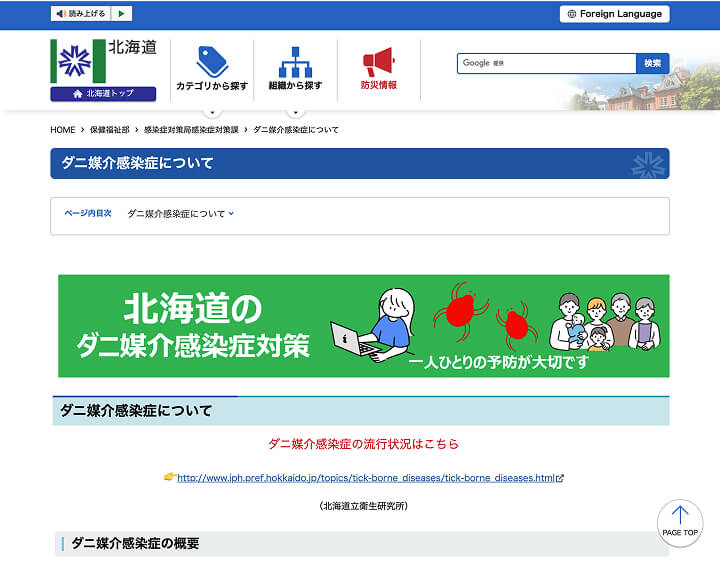Click the カテゴリから探す label text
720x561 pixels.
(212, 86)
